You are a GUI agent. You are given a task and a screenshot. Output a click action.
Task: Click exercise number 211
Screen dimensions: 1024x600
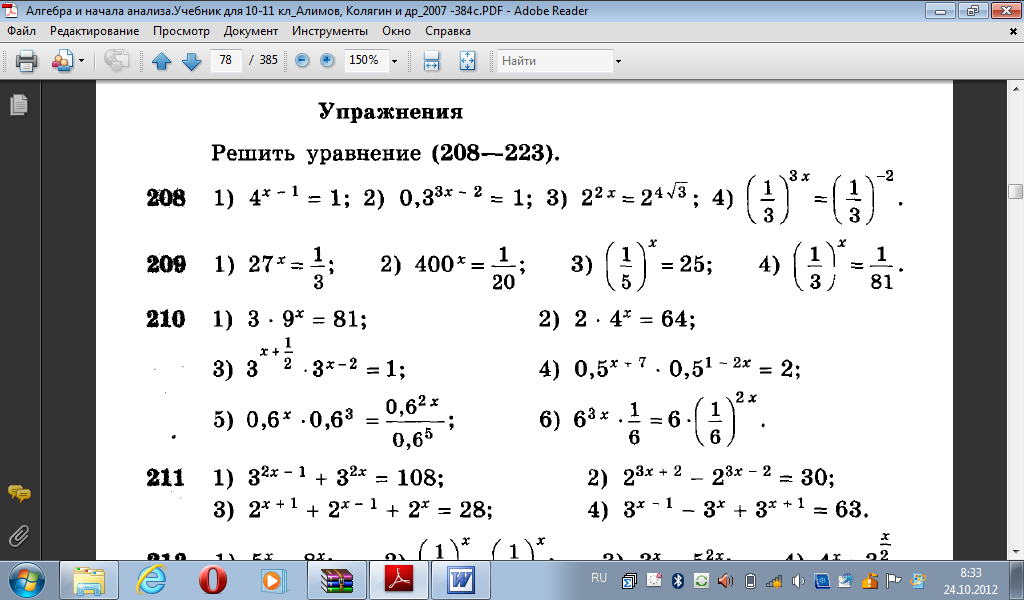[166, 478]
